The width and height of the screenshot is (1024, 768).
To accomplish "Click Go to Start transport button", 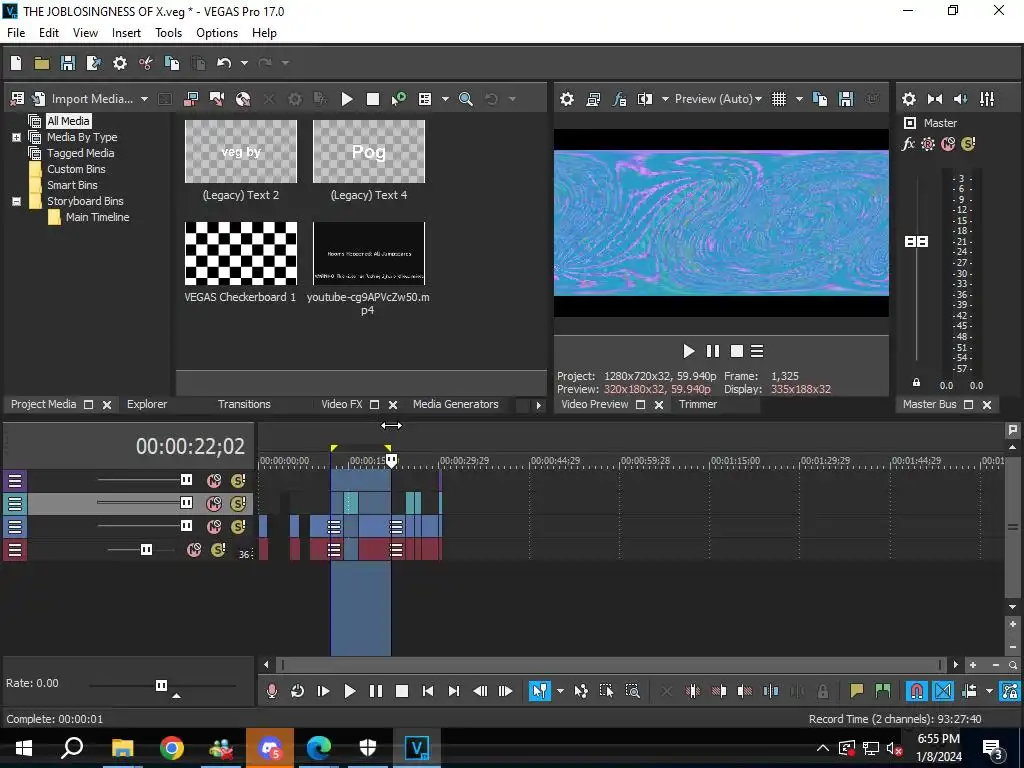I will click(x=428, y=691).
